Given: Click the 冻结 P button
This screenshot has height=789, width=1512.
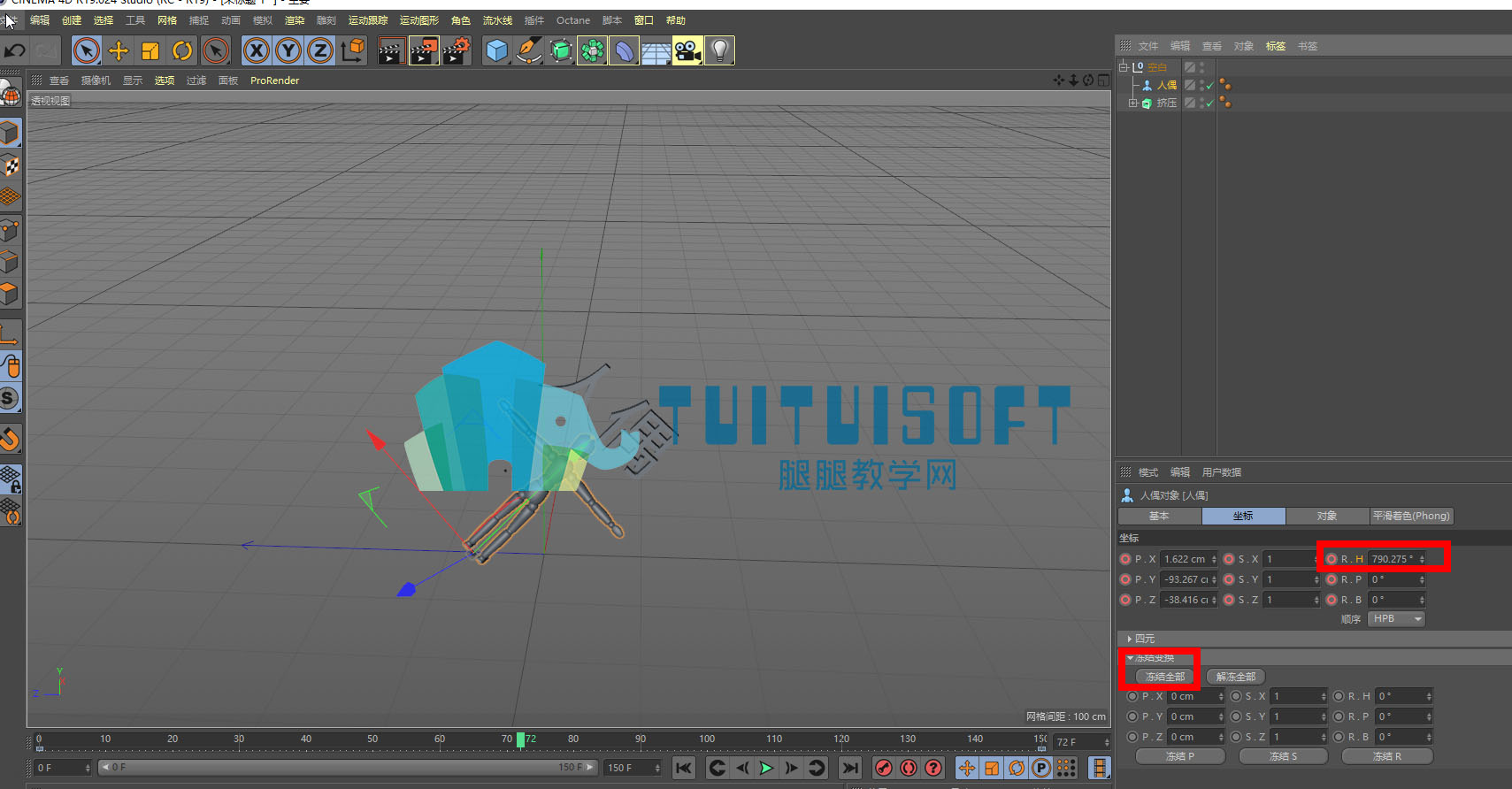Looking at the screenshot, I should point(1180,756).
